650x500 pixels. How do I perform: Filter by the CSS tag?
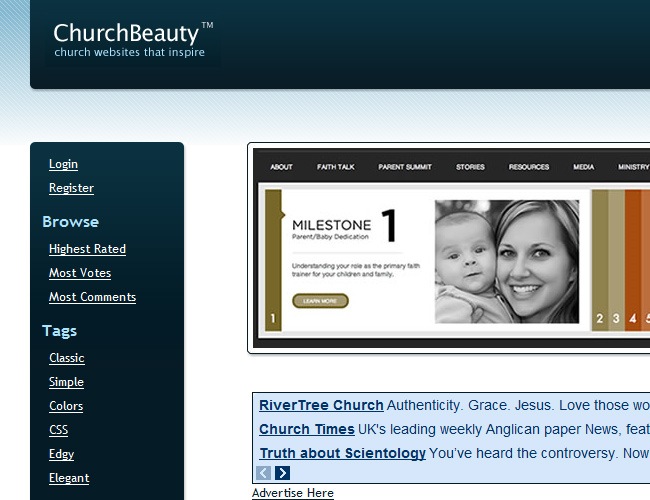pyautogui.click(x=58, y=430)
